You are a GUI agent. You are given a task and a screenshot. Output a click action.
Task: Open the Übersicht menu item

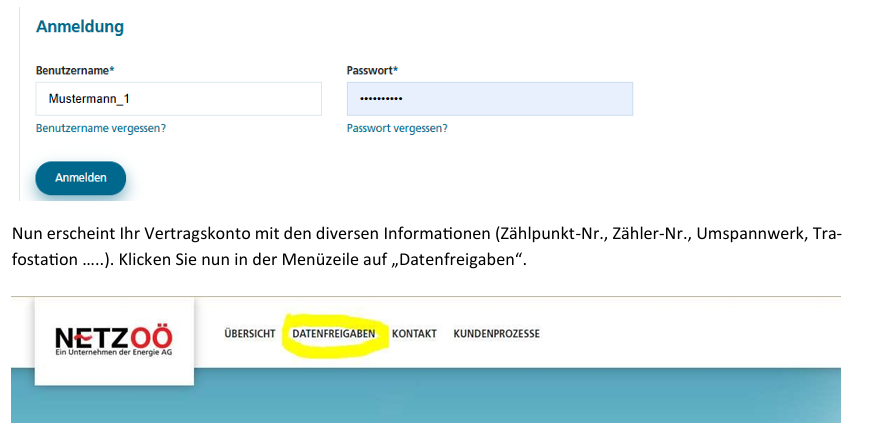point(250,334)
